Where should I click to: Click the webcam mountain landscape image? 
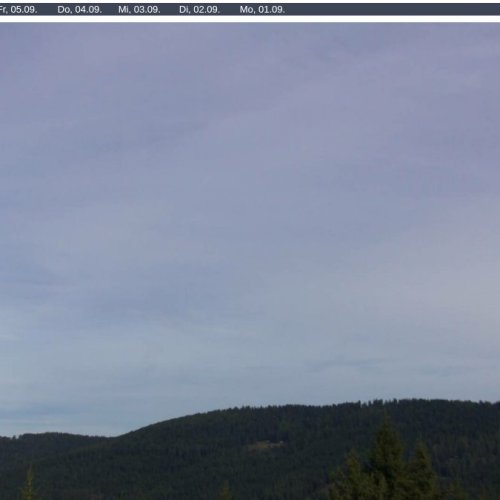[250, 261]
